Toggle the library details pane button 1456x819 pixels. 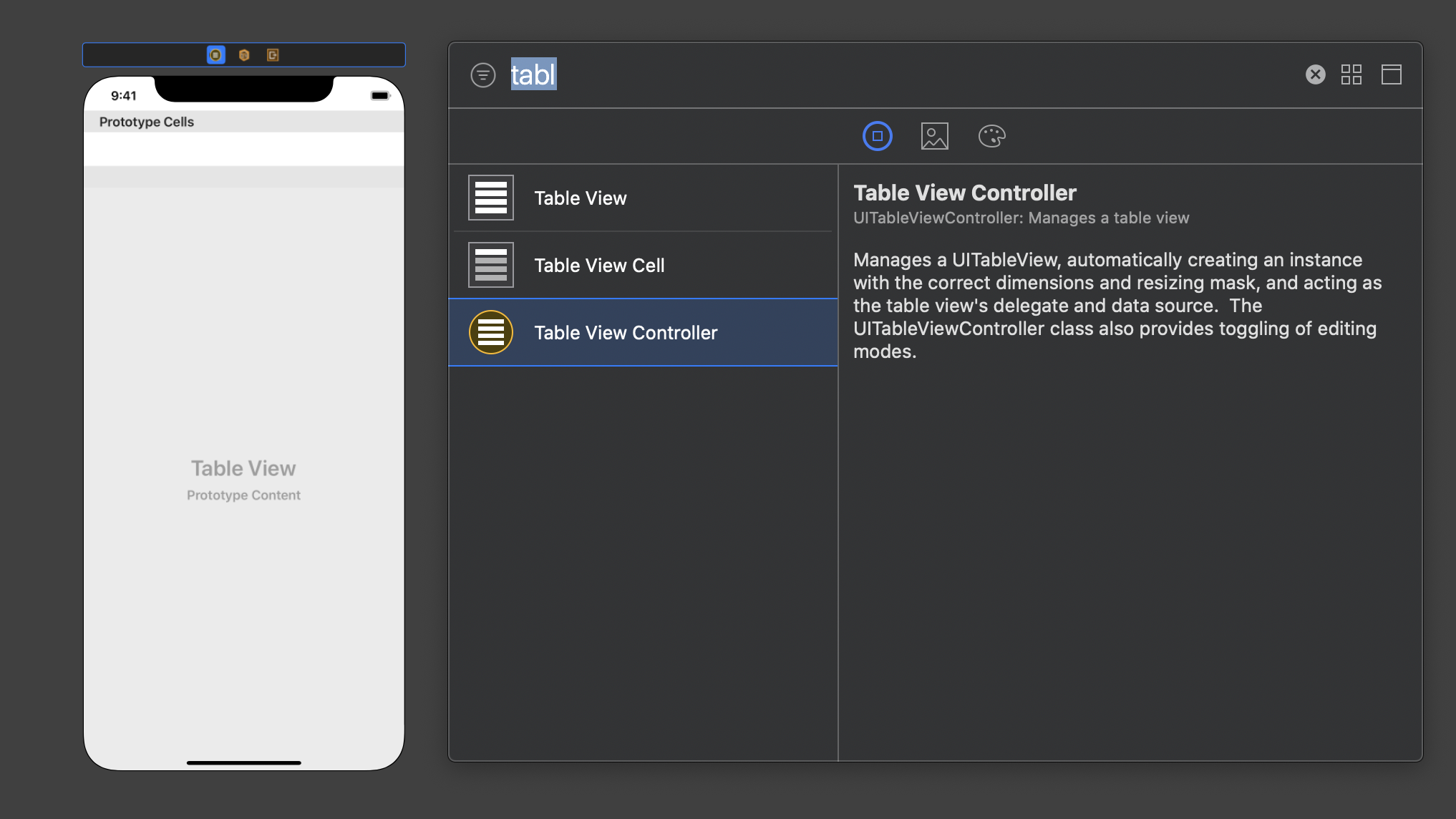[1391, 74]
